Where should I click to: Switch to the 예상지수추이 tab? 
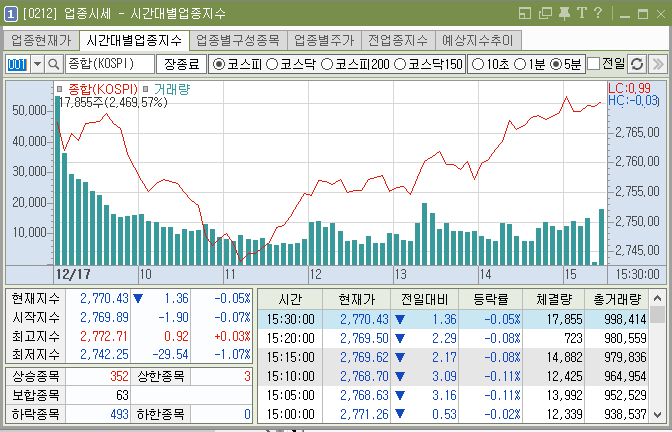point(478,41)
